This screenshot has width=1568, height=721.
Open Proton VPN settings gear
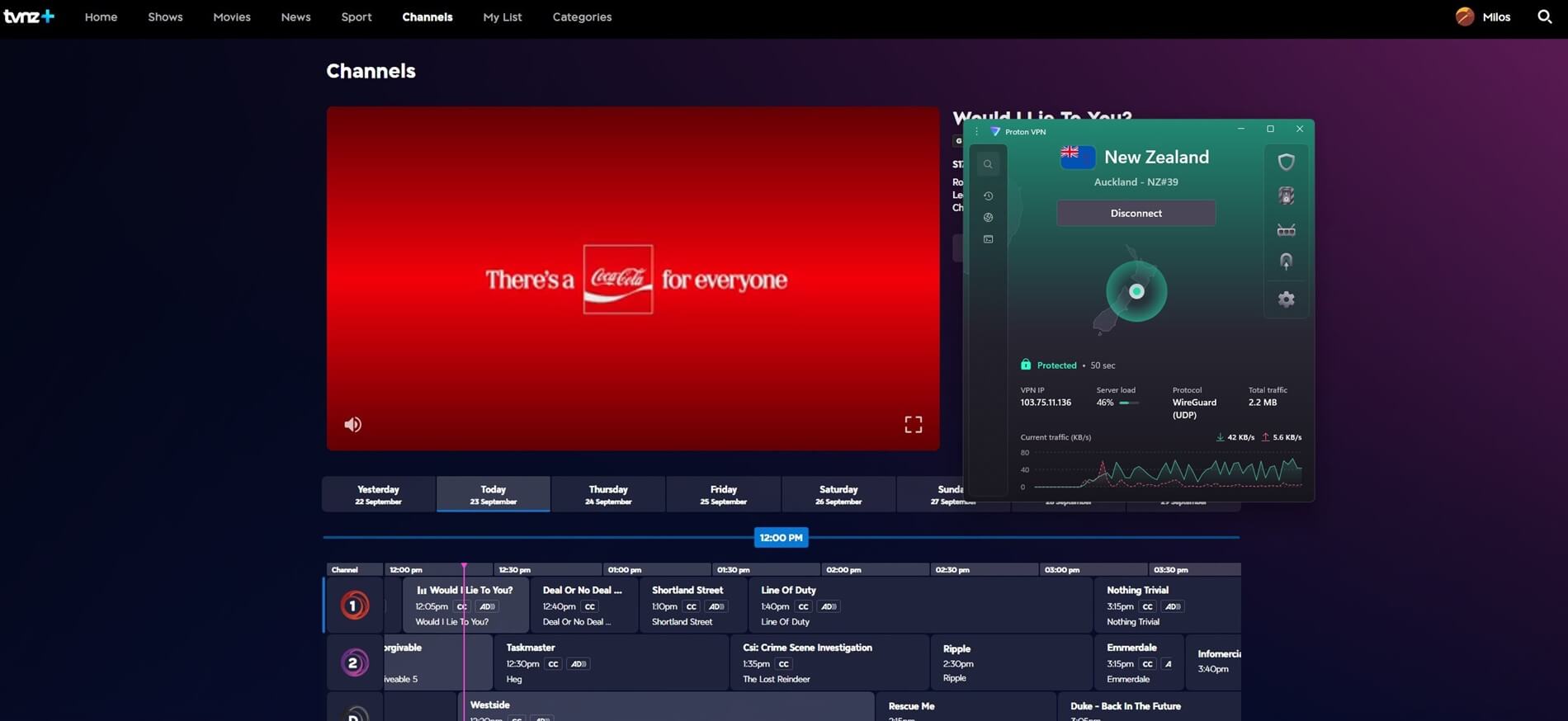1286,299
